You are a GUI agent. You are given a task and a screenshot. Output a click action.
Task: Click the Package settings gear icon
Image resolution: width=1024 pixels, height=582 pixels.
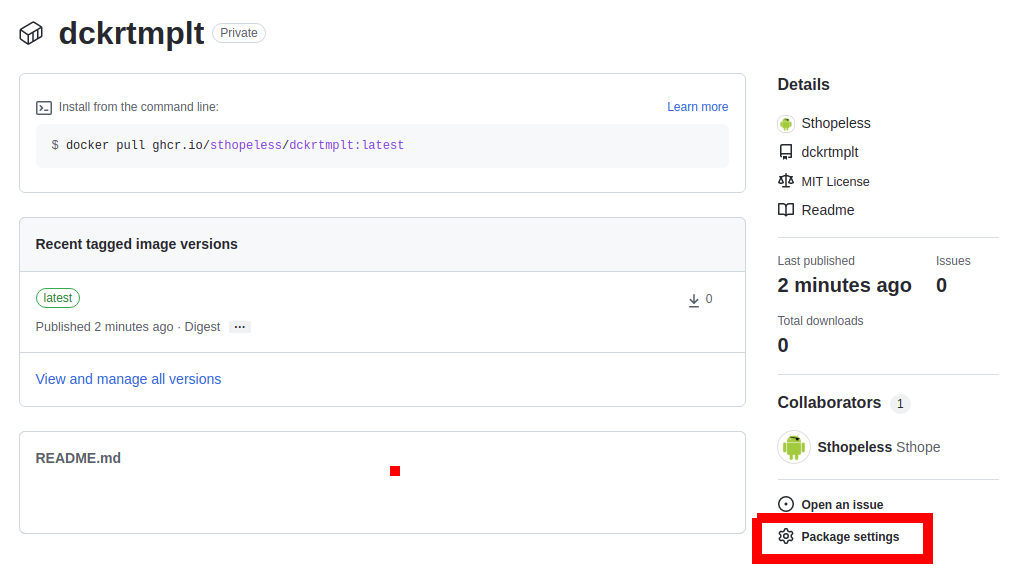tap(785, 537)
